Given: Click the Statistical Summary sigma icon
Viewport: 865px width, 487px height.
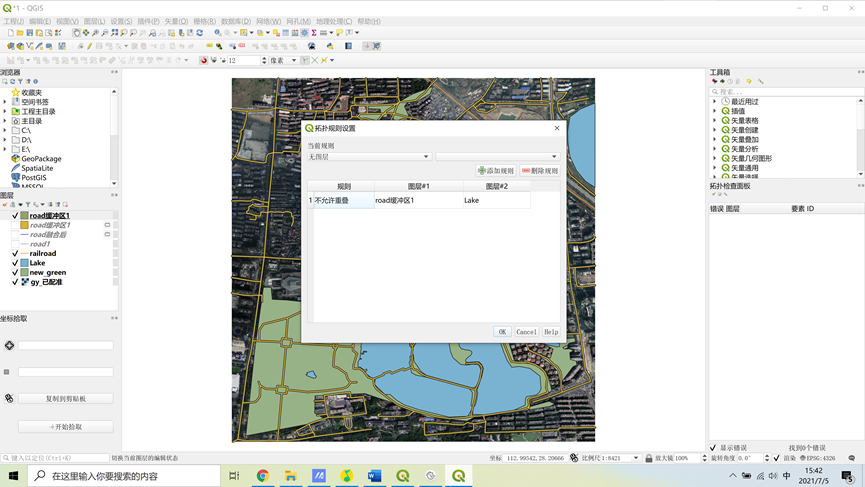Looking at the screenshot, I should (x=314, y=33).
